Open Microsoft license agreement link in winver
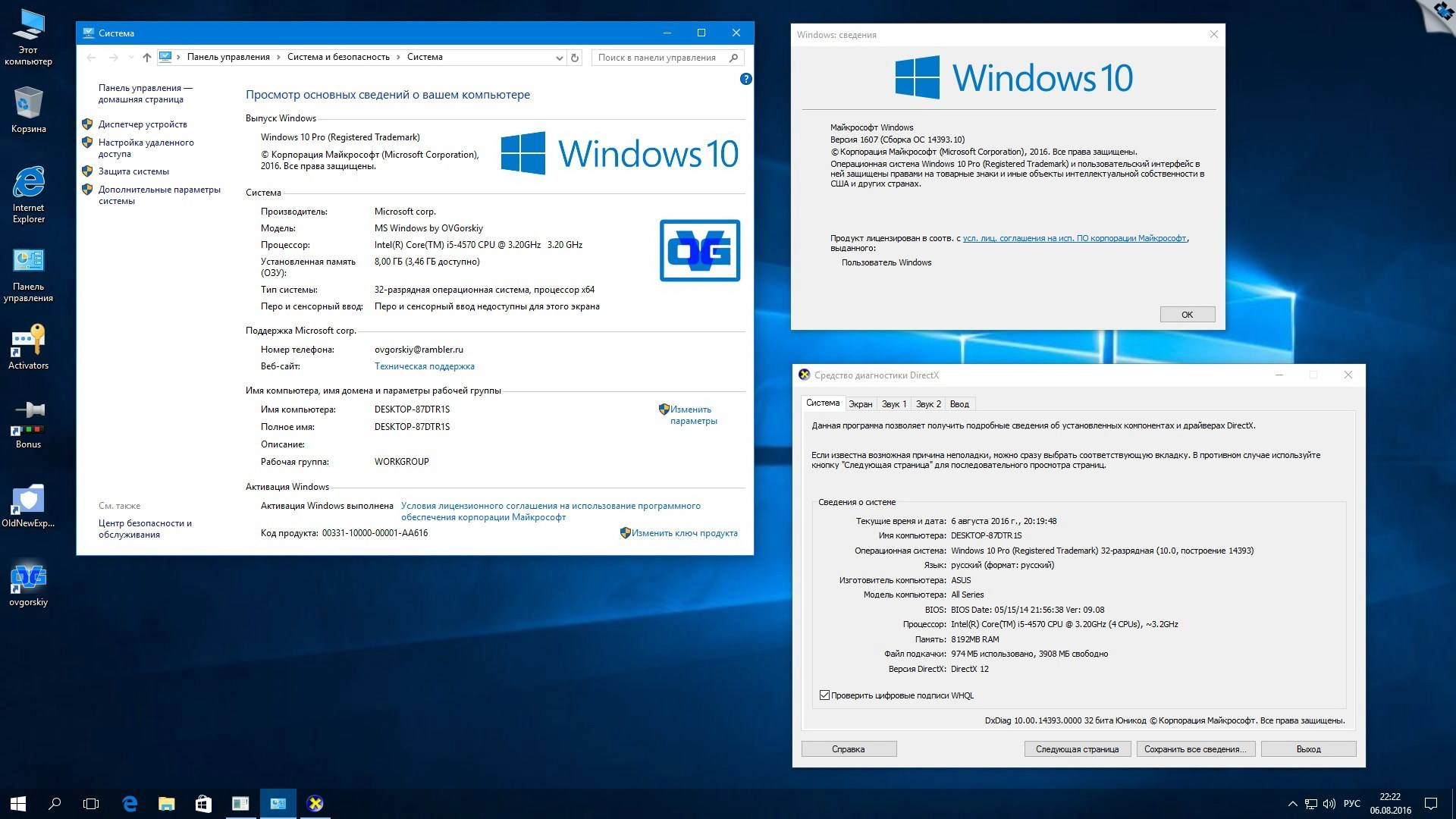1456x819 pixels. (1074, 238)
